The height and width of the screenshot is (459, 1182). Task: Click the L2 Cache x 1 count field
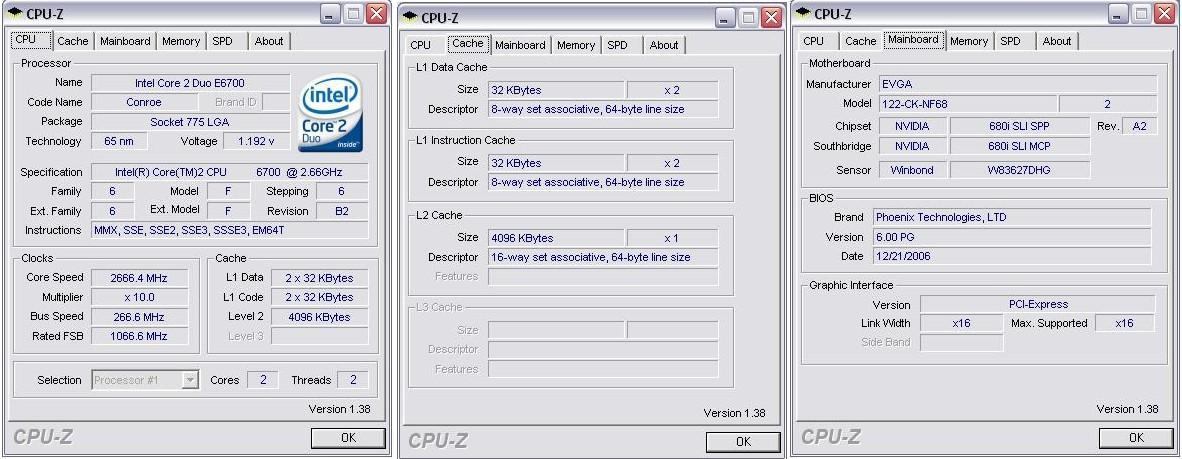pos(672,237)
